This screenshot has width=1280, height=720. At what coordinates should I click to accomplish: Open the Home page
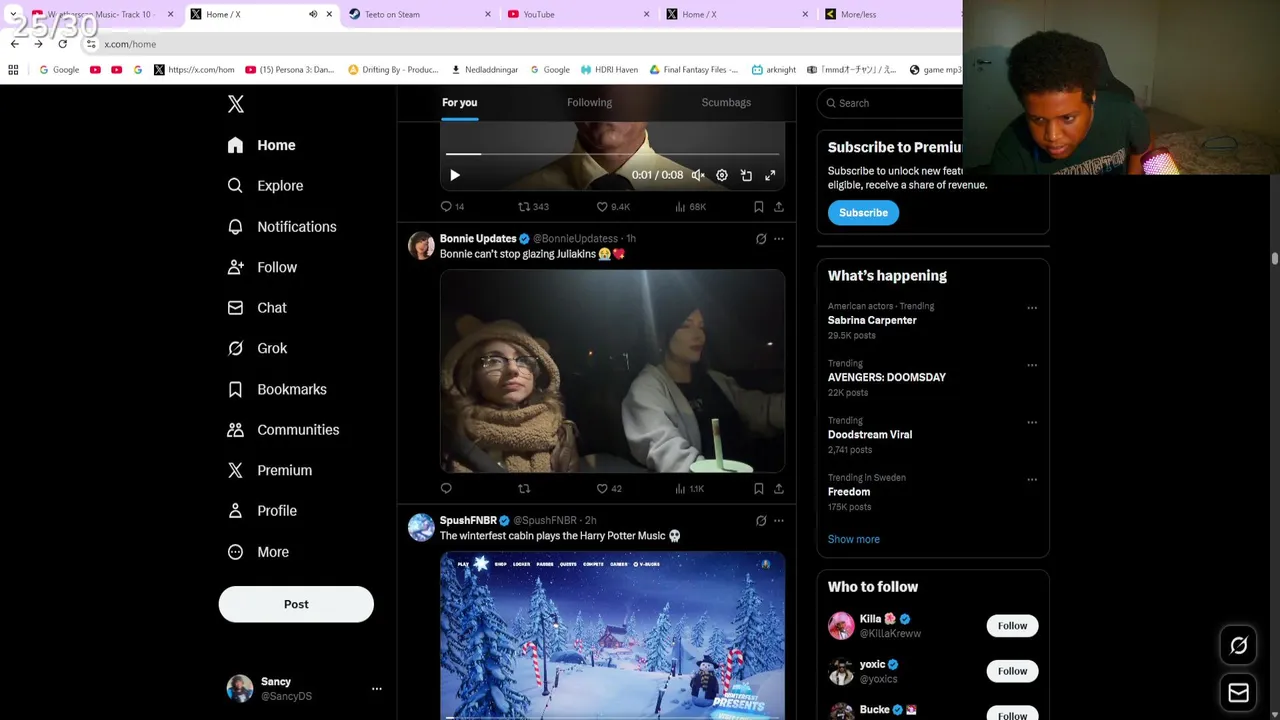click(261, 145)
